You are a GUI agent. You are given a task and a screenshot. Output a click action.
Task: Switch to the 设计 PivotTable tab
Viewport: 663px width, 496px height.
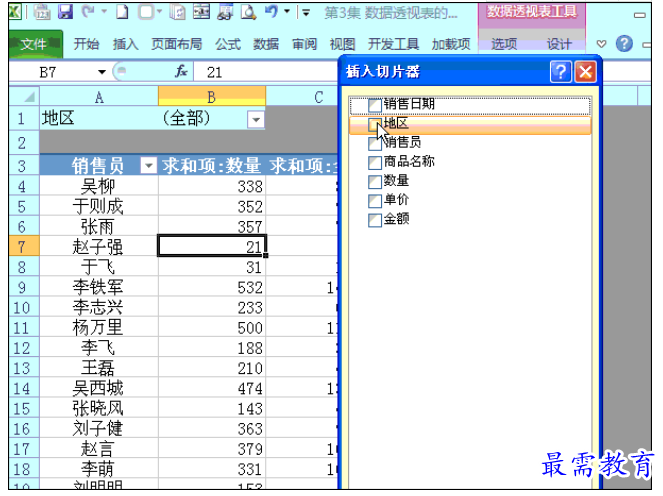tap(559, 44)
